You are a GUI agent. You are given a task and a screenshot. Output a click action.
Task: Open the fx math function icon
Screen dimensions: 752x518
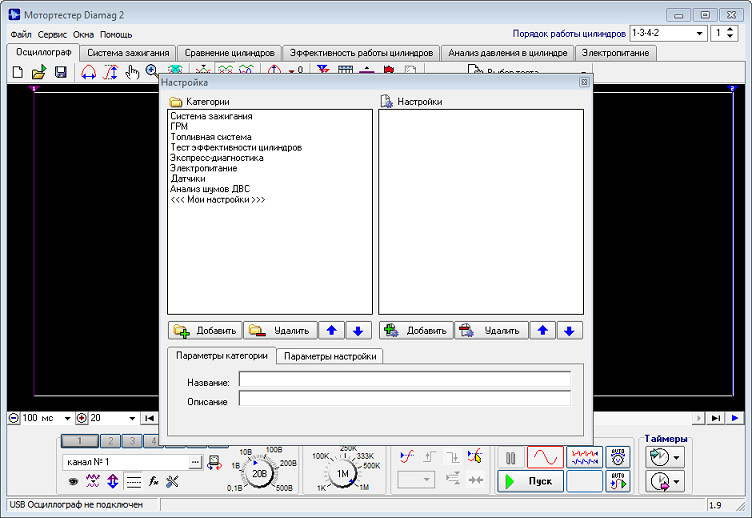(x=153, y=481)
